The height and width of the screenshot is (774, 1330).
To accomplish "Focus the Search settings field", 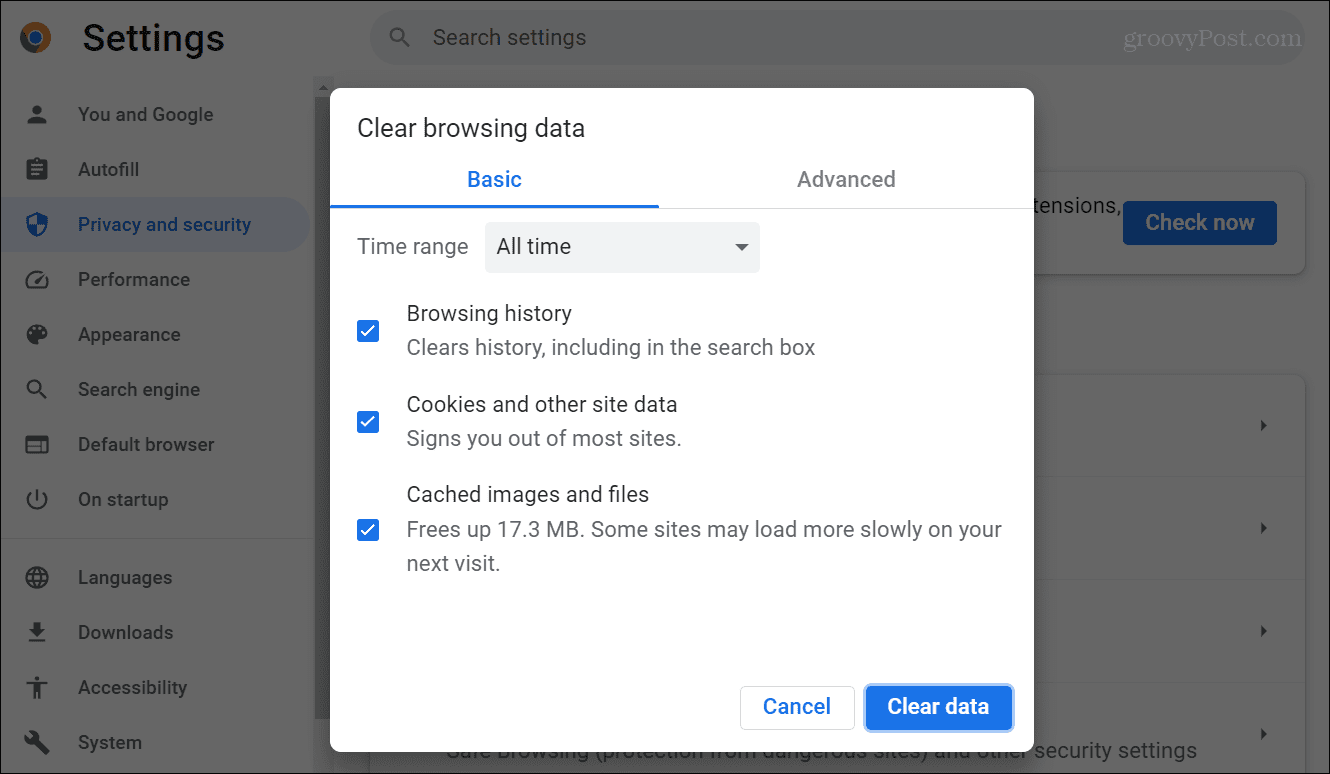I will point(700,38).
